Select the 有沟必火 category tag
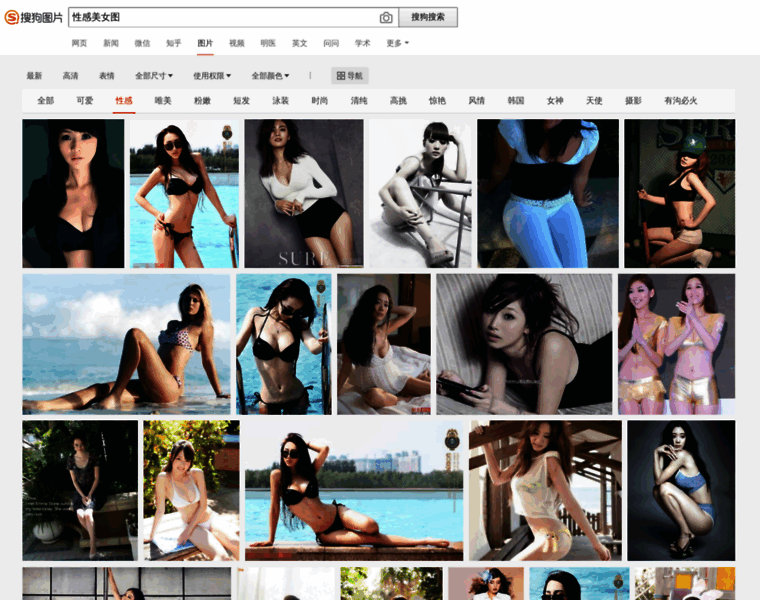760x600 pixels. pyautogui.click(x=681, y=101)
